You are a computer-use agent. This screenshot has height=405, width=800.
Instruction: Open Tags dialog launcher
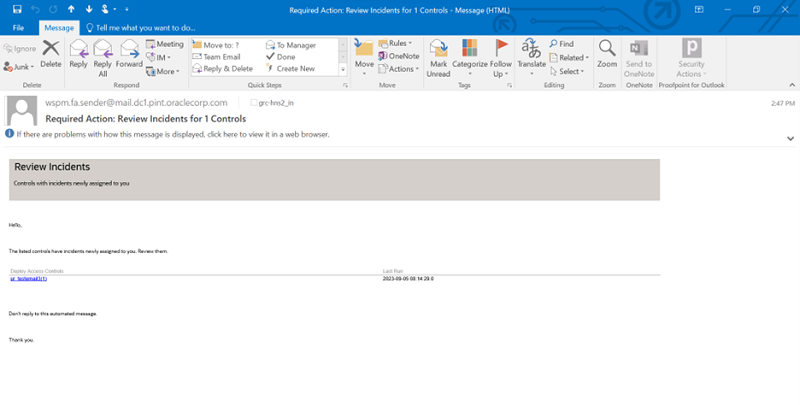coord(509,85)
